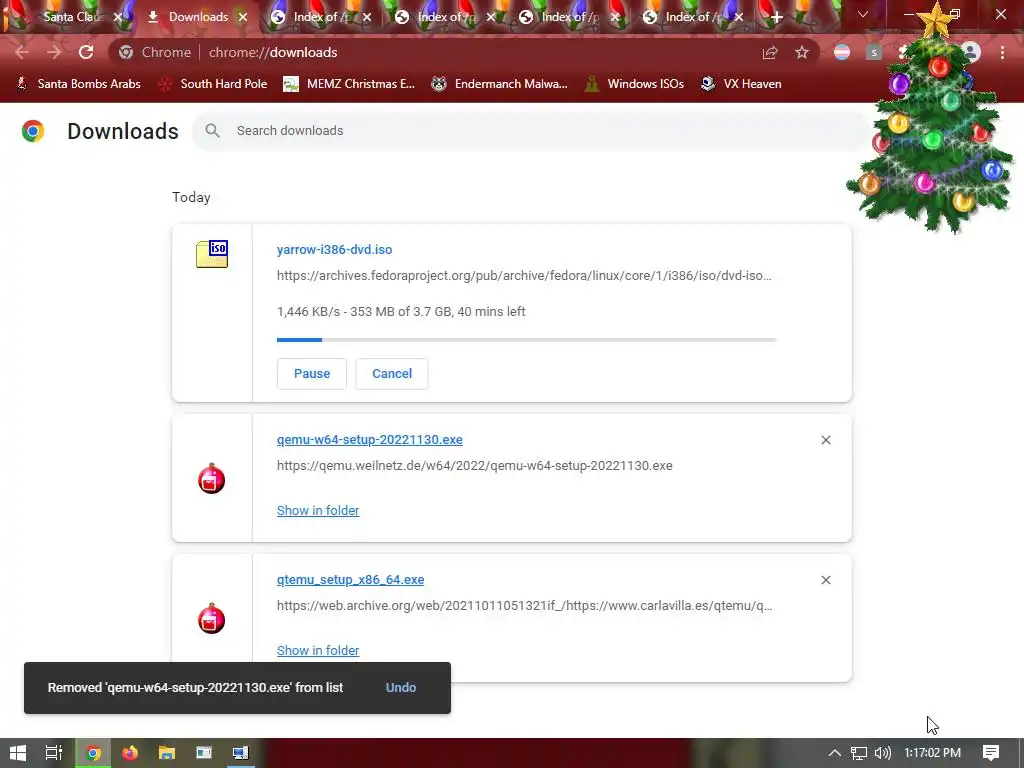Click the '353 MB of 3.7 GB' status text
Viewport: 1024px width, 768px height.
click(401, 312)
